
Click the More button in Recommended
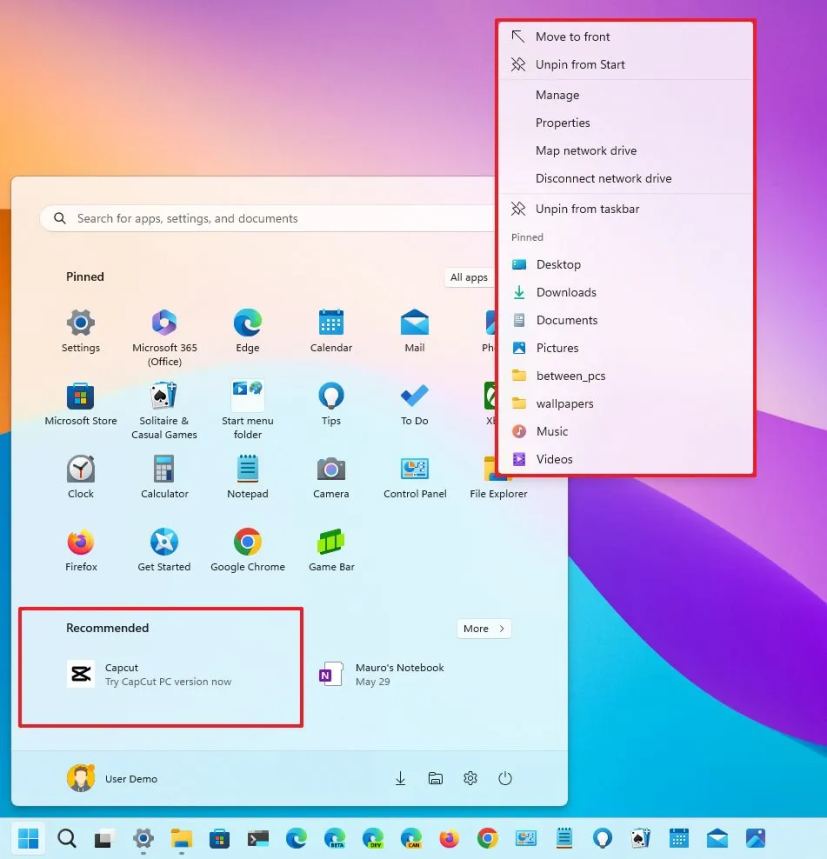click(x=484, y=629)
